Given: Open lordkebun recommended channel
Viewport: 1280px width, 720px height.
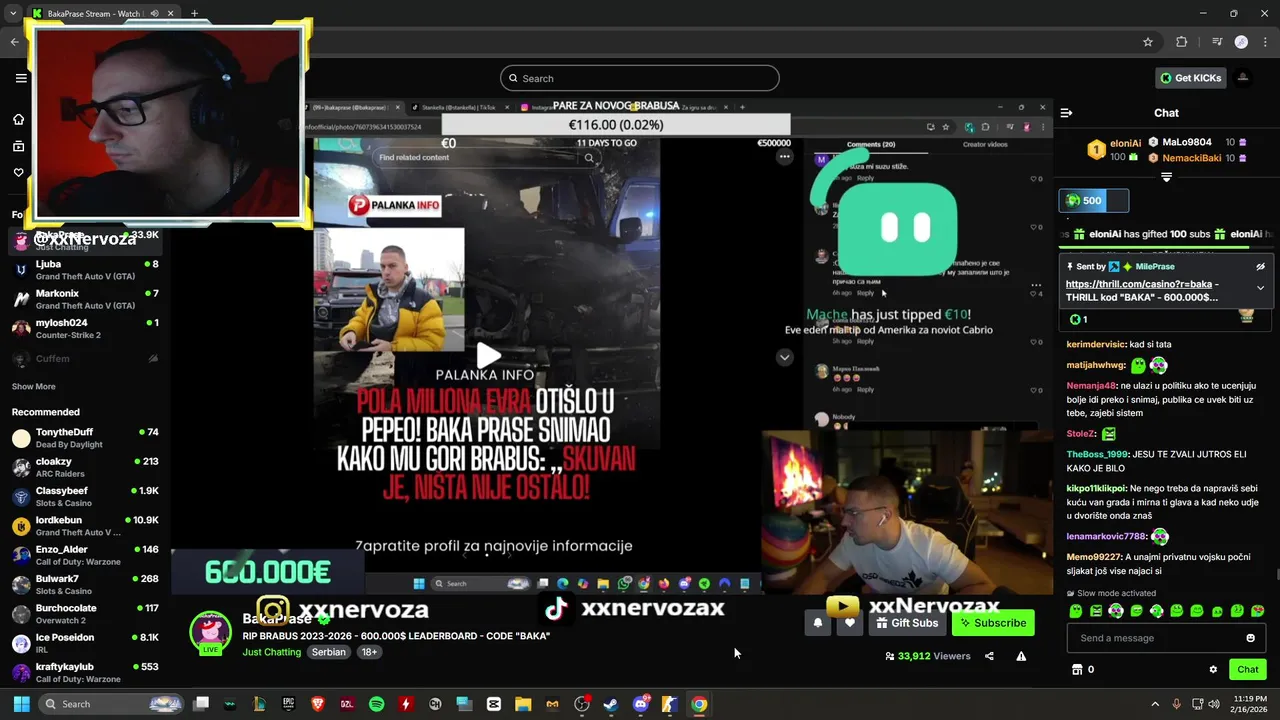Looking at the screenshot, I should 85,526.
